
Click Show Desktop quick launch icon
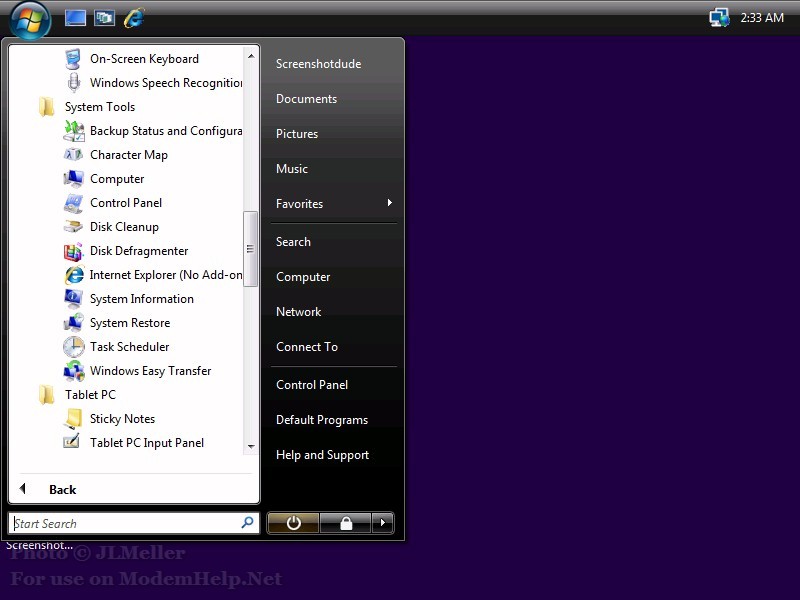pyautogui.click(x=76, y=18)
